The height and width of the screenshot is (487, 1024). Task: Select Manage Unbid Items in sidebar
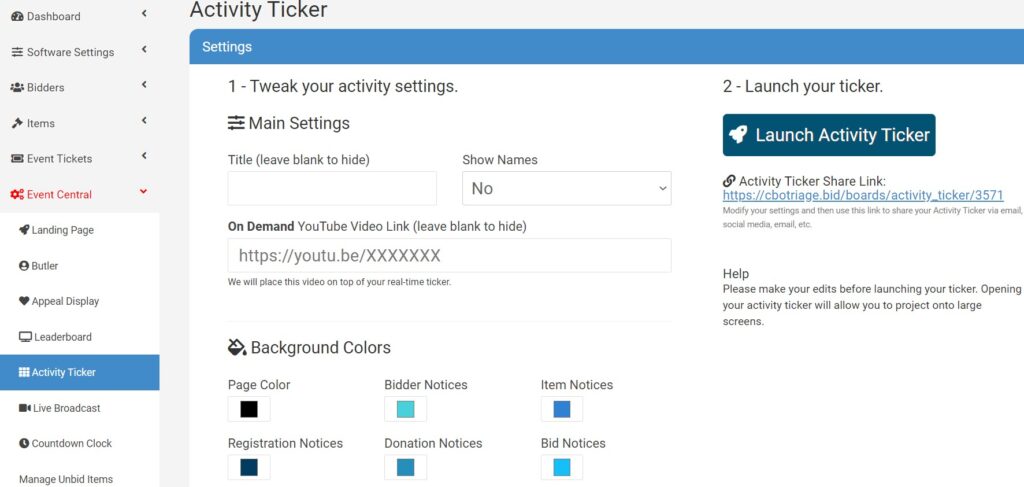coord(66,479)
